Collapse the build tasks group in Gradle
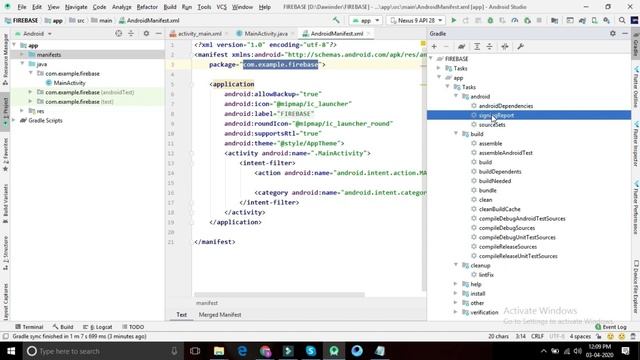 [456, 134]
